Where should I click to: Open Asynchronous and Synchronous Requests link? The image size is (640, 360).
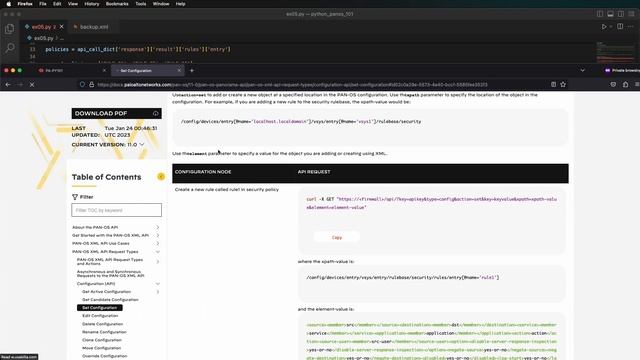pos(110,273)
